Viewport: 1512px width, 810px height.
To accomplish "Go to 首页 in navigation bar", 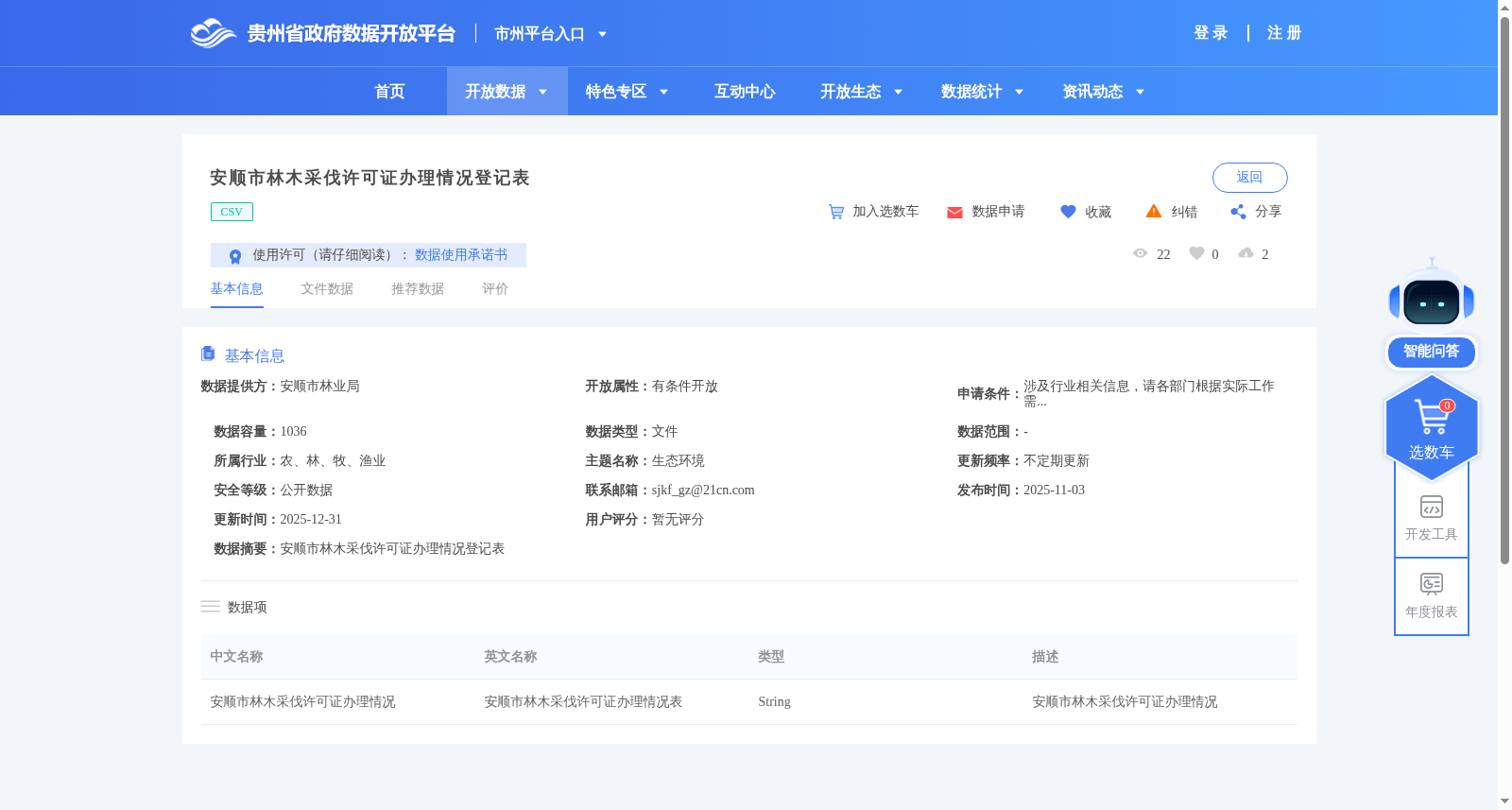I will pos(389,92).
